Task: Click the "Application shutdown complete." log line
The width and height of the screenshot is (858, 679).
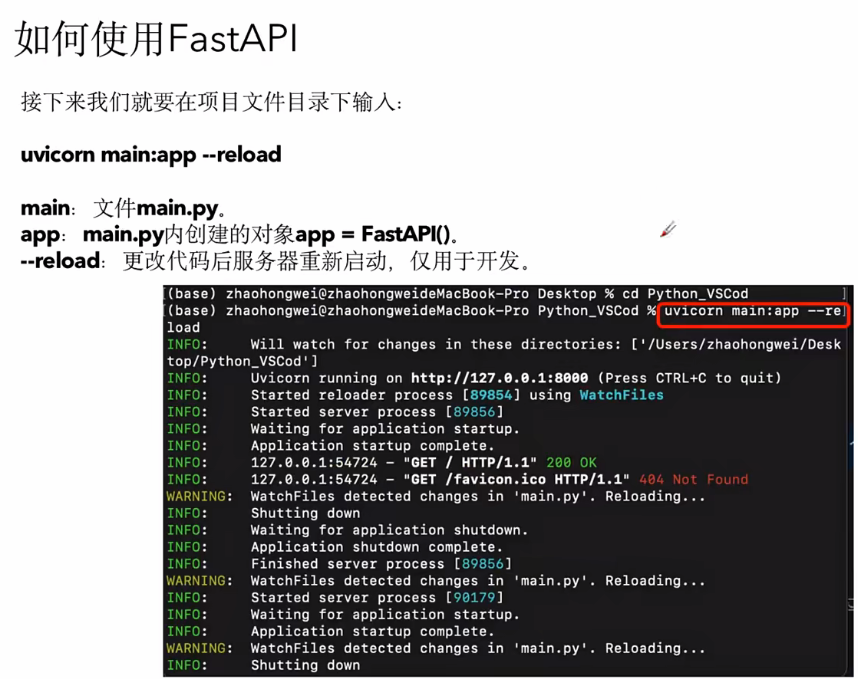Action: tap(376, 547)
